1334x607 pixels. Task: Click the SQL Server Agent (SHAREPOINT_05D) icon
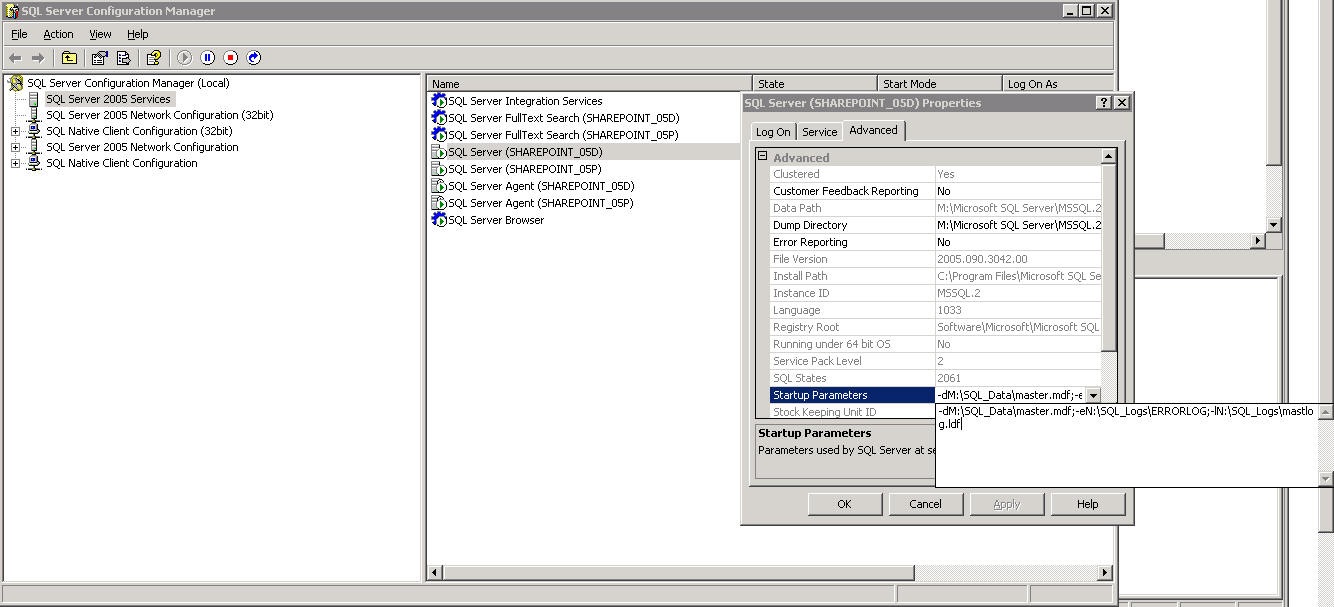(439, 186)
